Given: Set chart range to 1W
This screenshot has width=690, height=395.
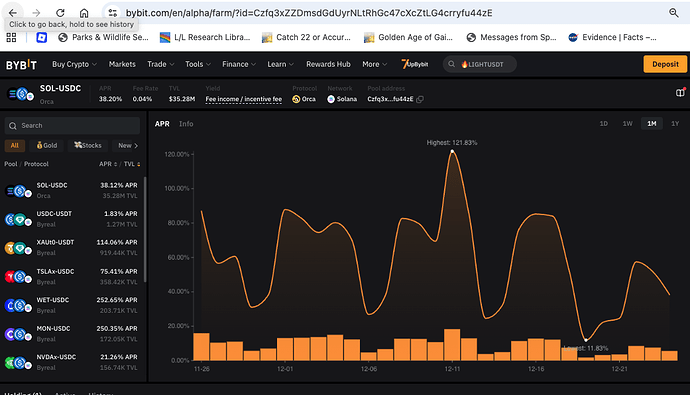Looking at the screenshot, I should pos(628,124).
